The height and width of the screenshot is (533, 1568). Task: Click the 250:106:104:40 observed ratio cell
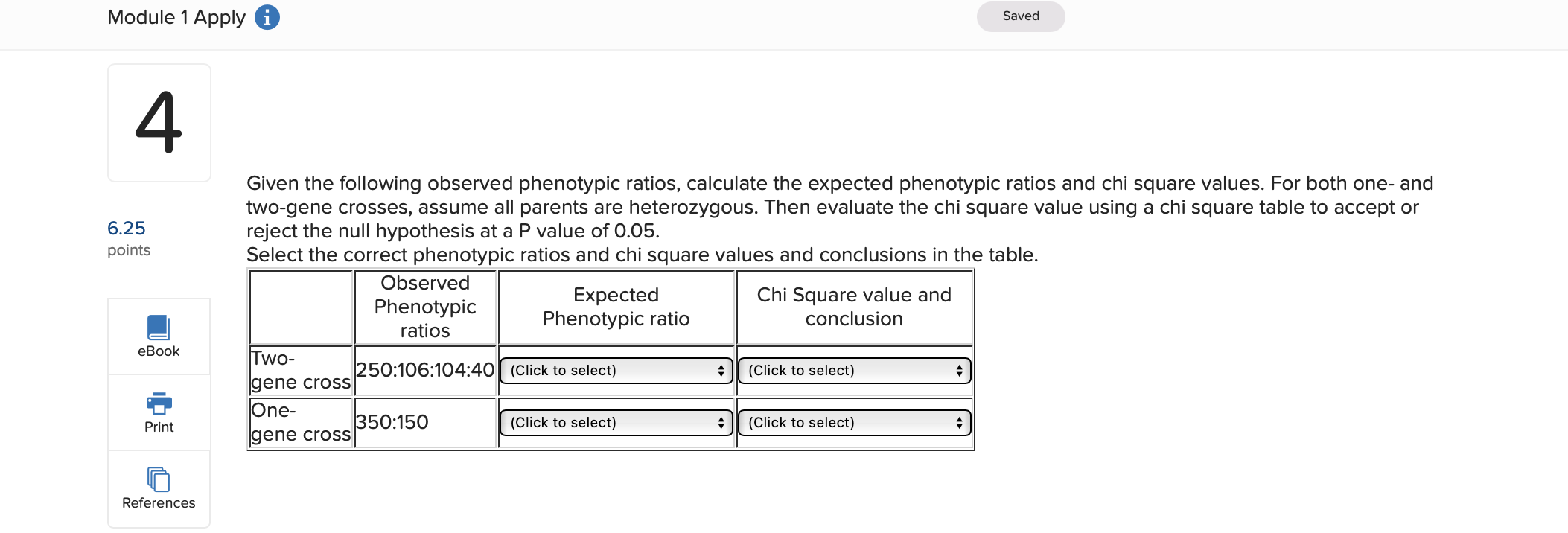tap(425, 370)
